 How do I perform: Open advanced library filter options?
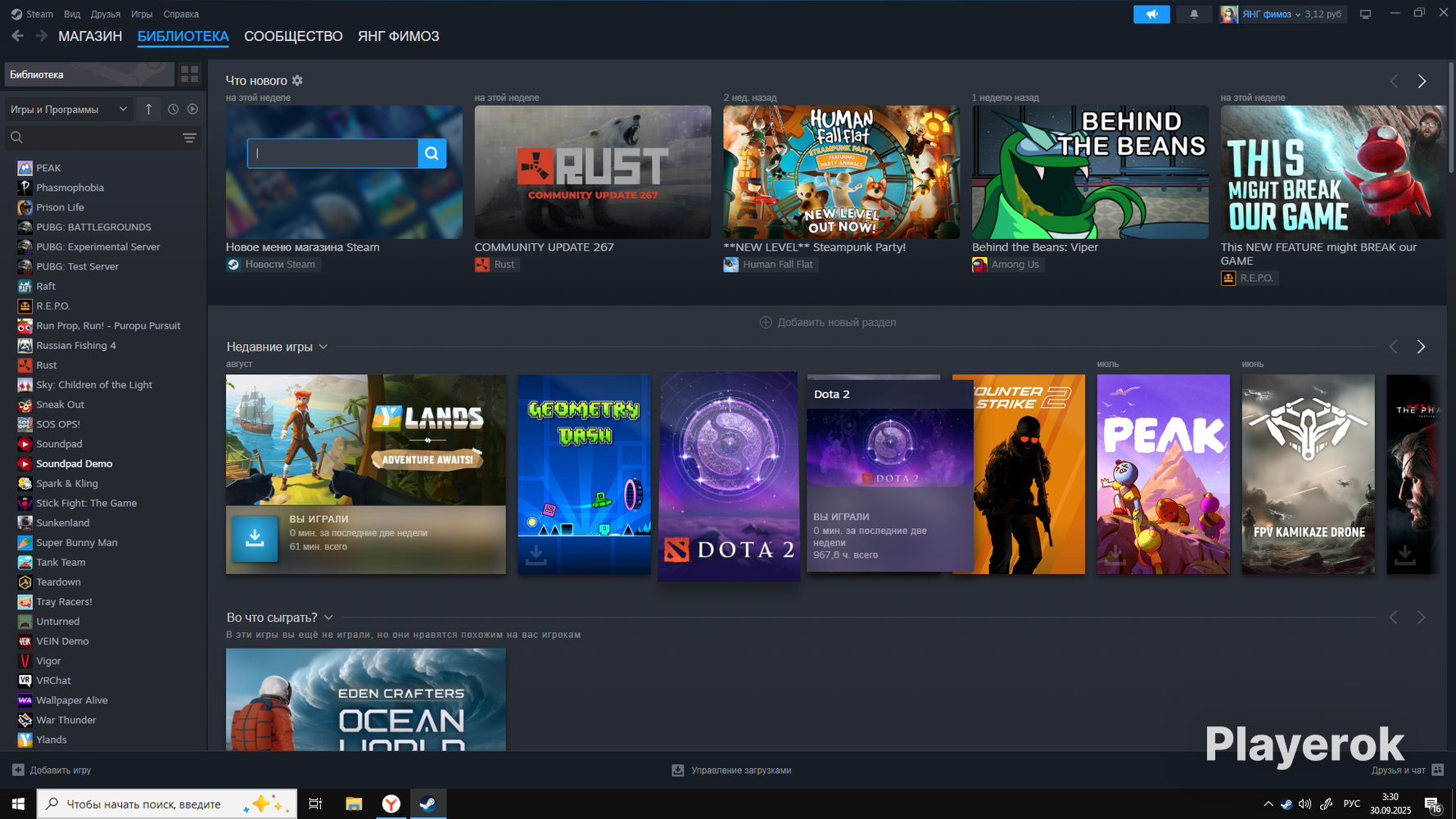[x=189, y=138]
